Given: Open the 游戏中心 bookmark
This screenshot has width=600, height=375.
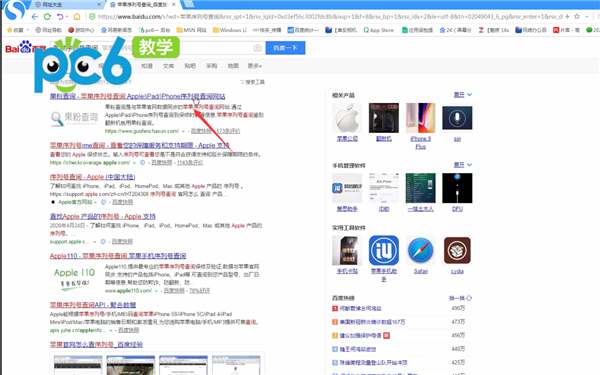Looking at the screenshot, I should [x=81, y=30].
